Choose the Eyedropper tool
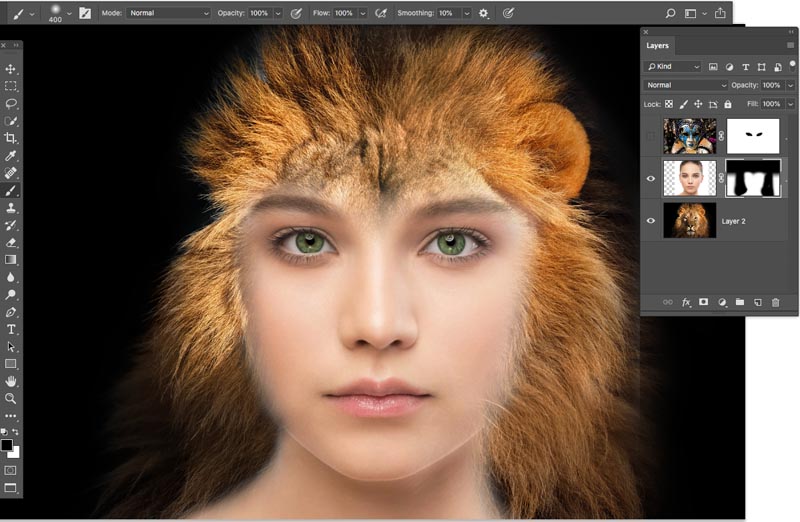800x522 pixels. click(x=11, y=156)
